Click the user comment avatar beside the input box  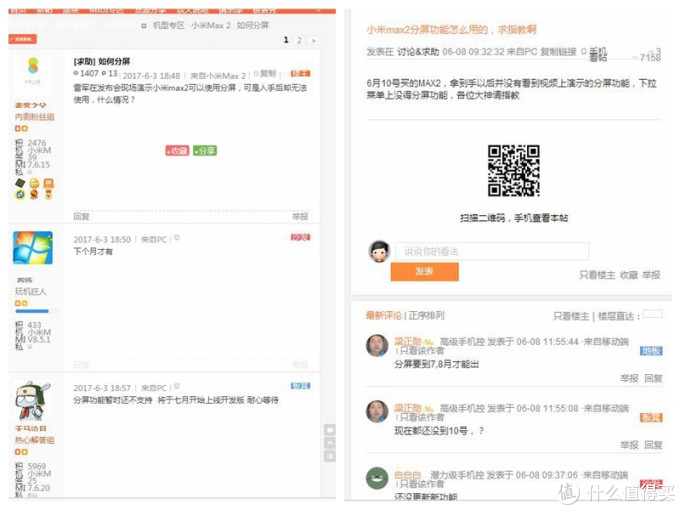click(x=379, y=252)
